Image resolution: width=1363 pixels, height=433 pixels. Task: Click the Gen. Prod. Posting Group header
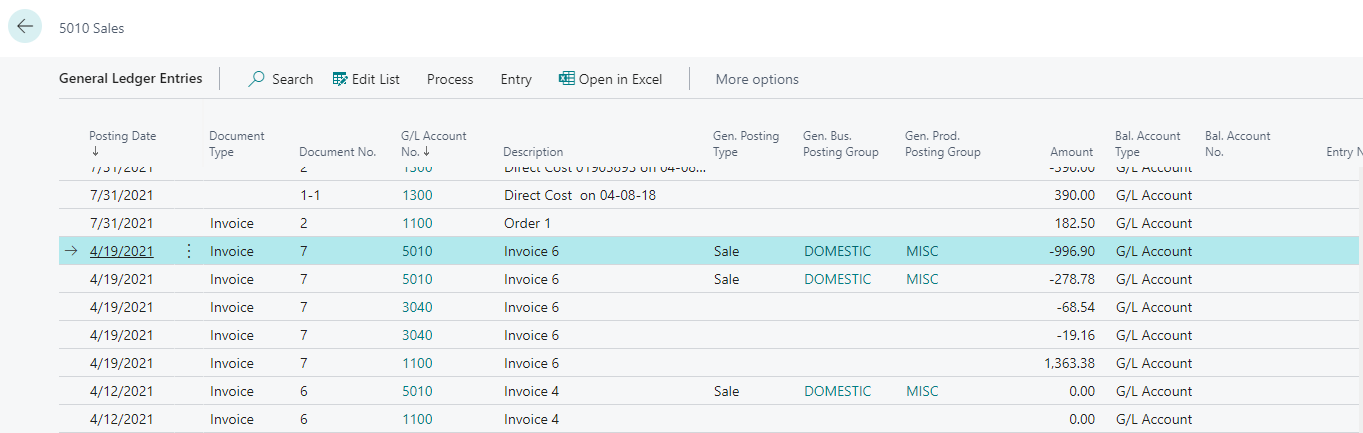pos(943,143)
